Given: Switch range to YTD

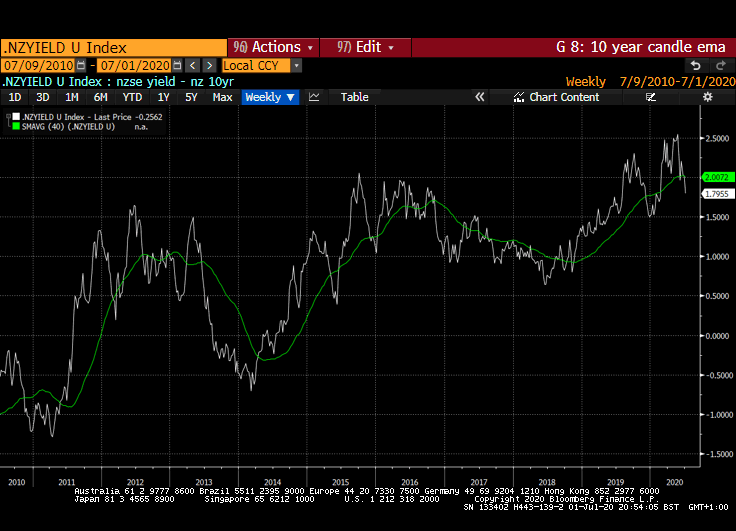Looking at the screenshot, I should click(132, 97).
